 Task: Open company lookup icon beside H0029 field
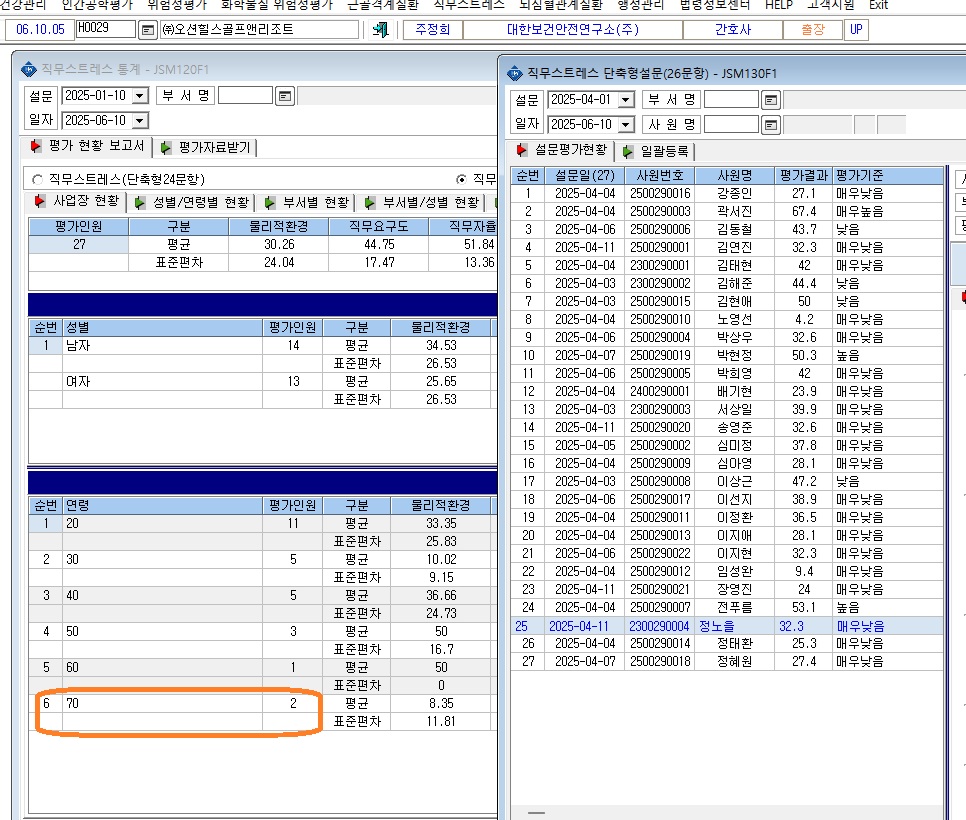(x=147, y=30)
